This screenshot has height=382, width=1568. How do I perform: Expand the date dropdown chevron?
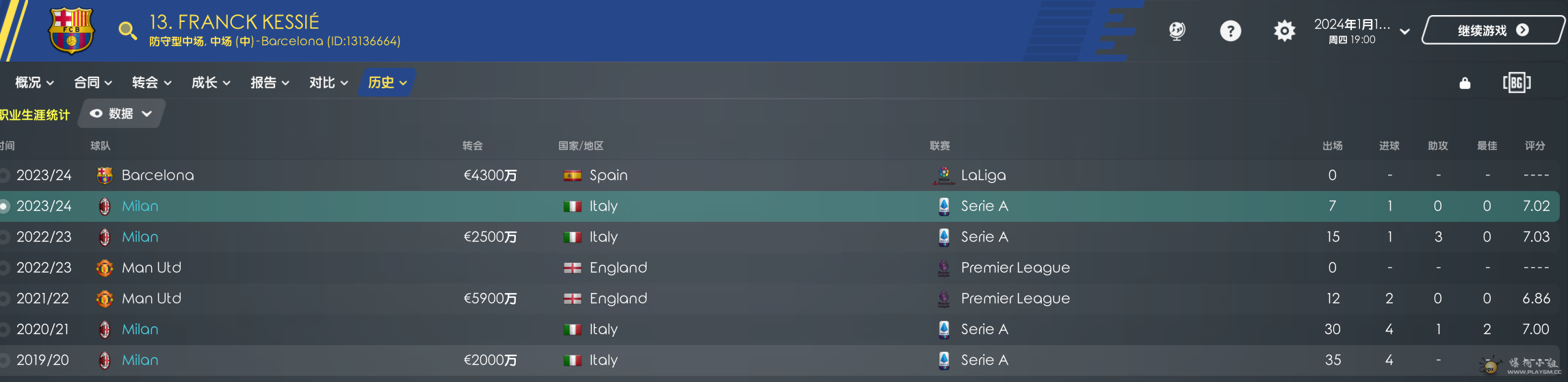tap(1404, 31)
